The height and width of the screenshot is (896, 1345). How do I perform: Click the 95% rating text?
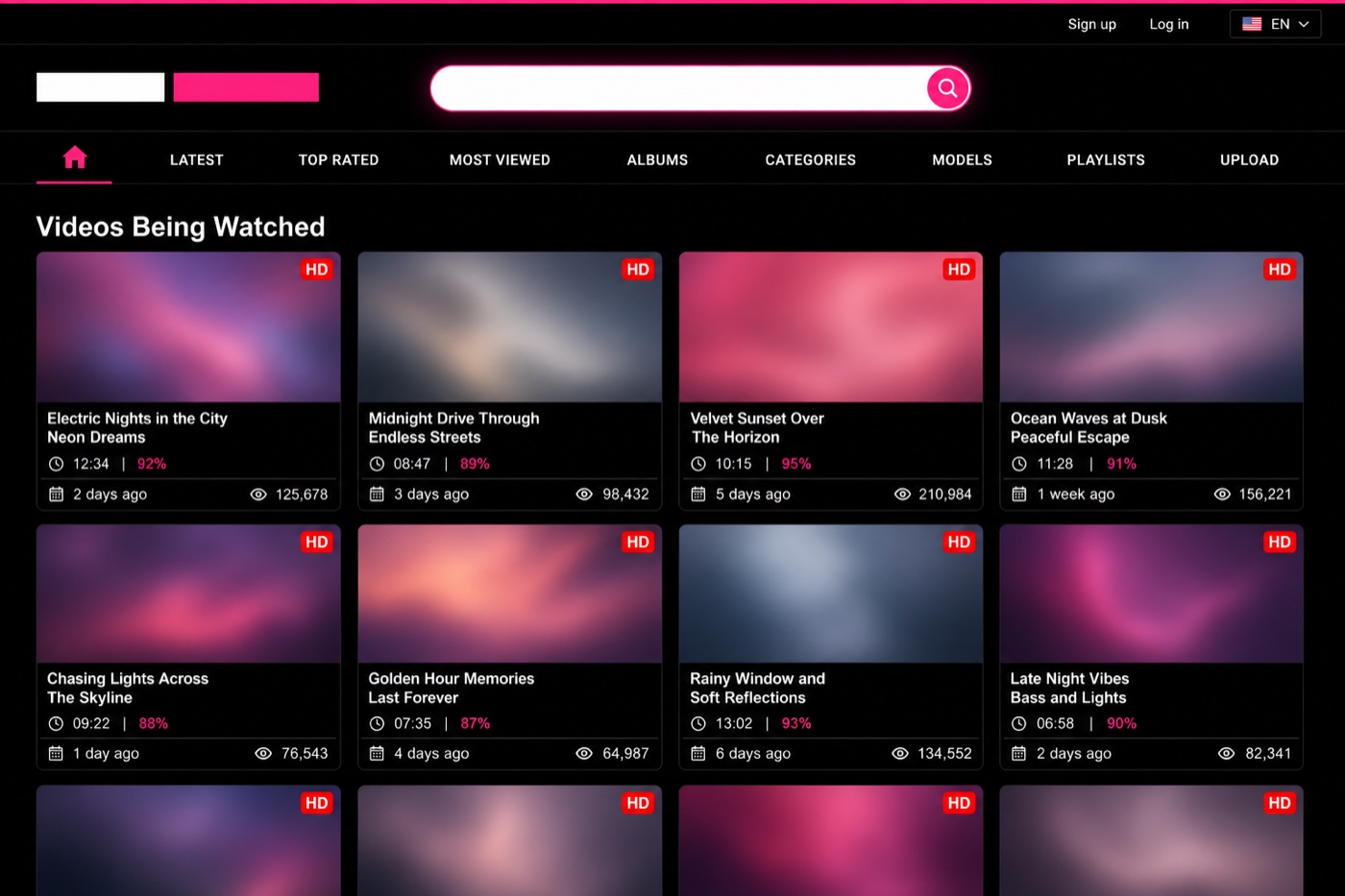pyautogui.click(x=796, y=464)
